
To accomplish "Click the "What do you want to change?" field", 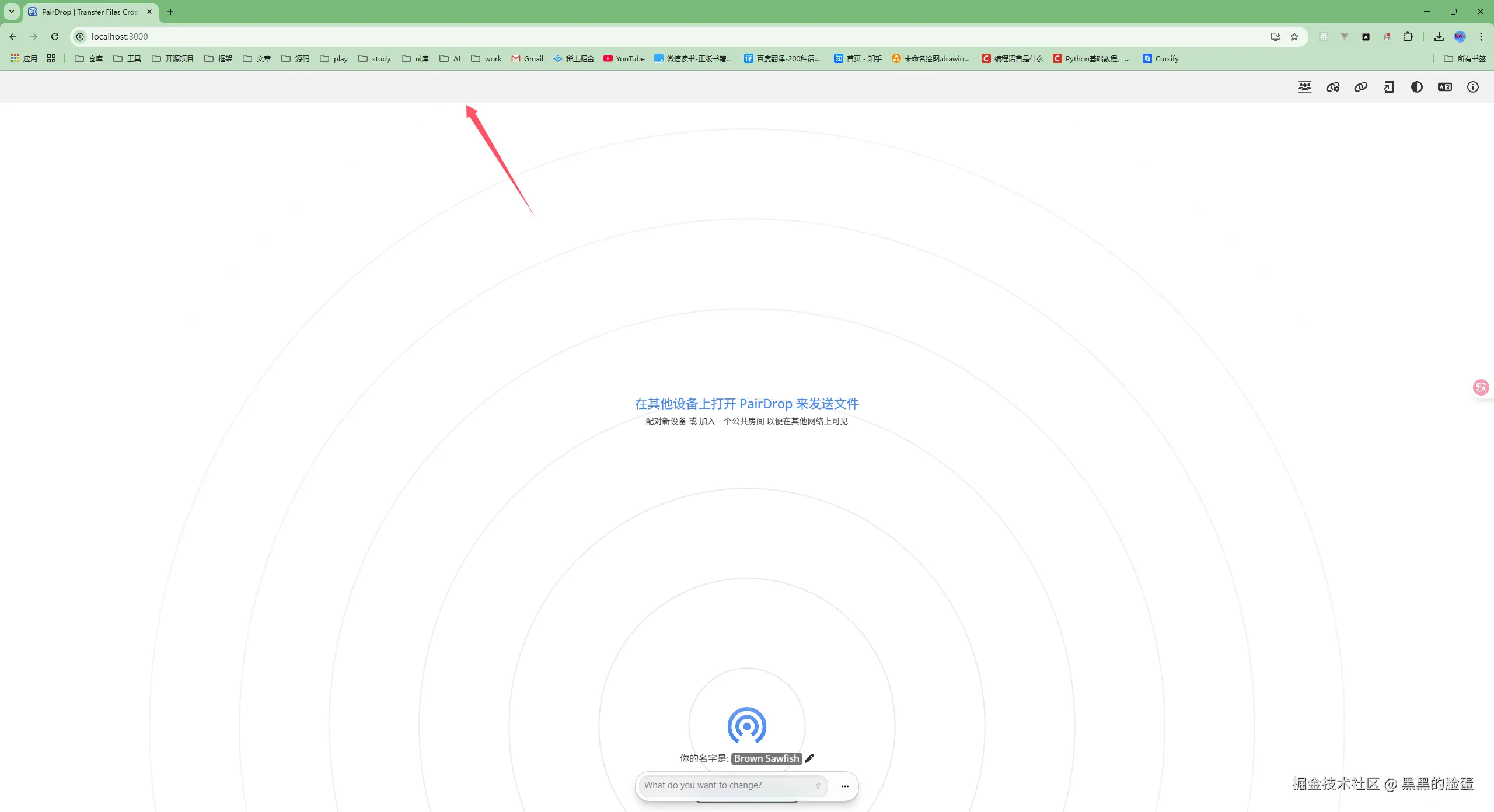I will pyautogui.click(x=724, y=785).
